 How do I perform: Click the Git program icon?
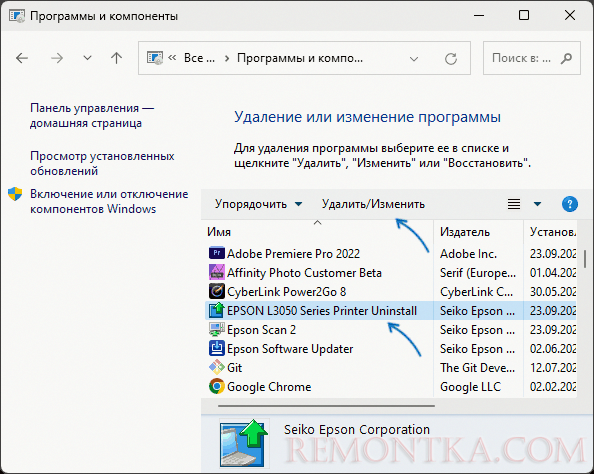(x=217, y=367)
